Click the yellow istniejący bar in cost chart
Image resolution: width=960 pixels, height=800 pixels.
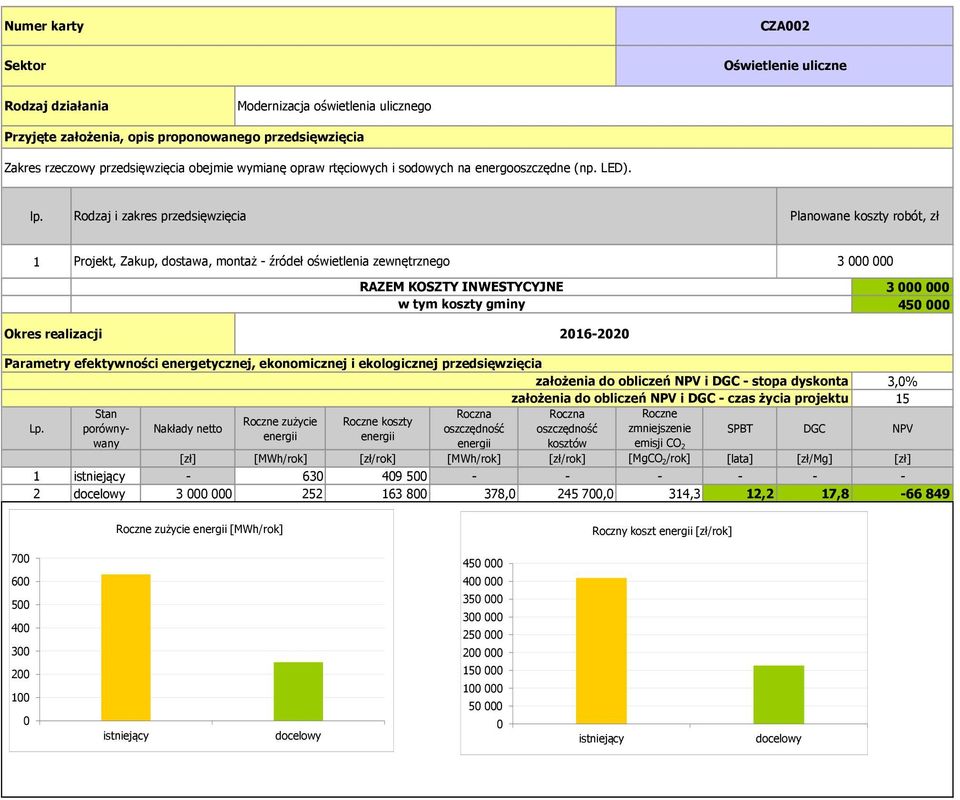(x=601, y=651)
